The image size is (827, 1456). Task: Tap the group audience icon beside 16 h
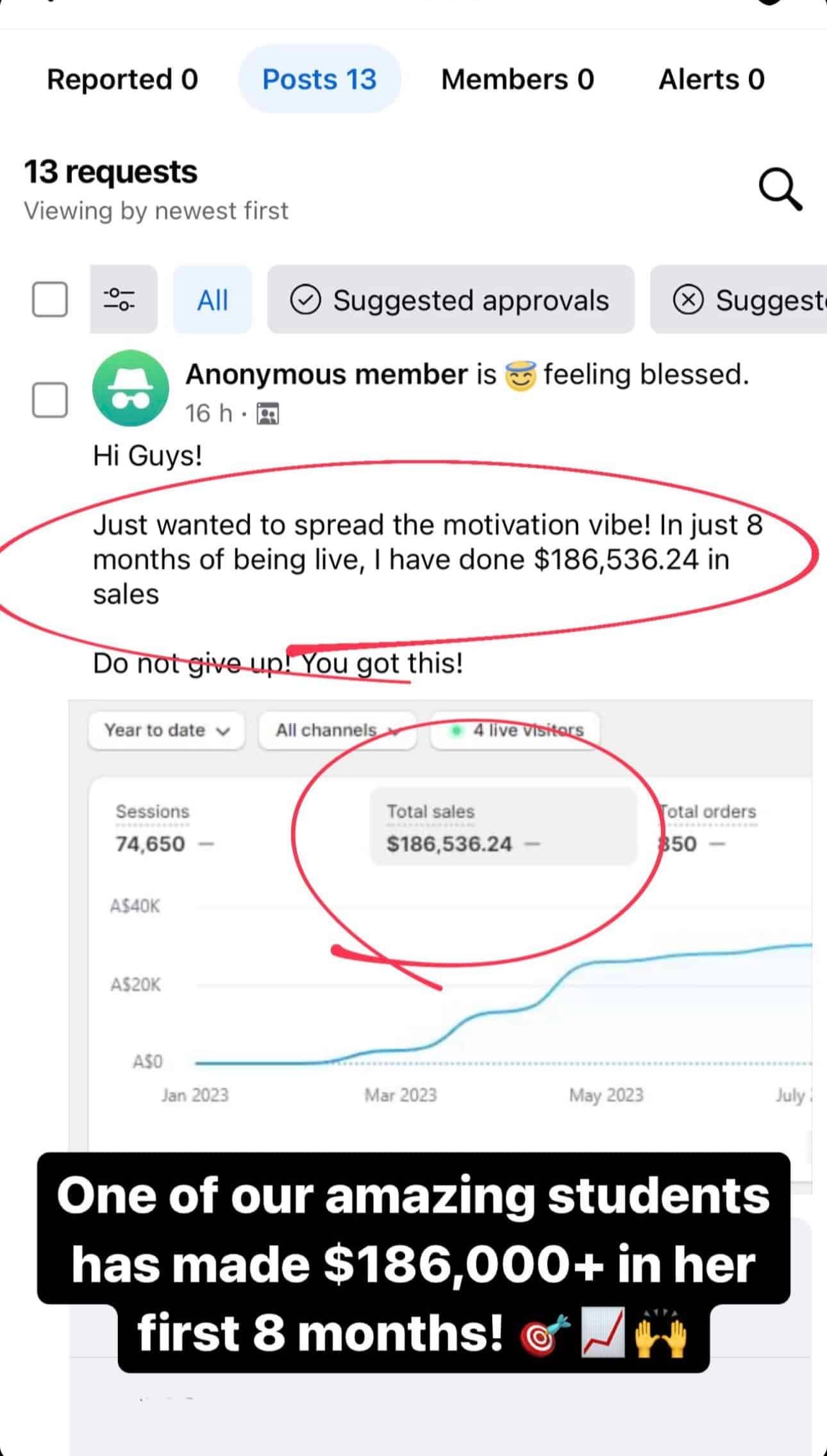coord(268,414)
